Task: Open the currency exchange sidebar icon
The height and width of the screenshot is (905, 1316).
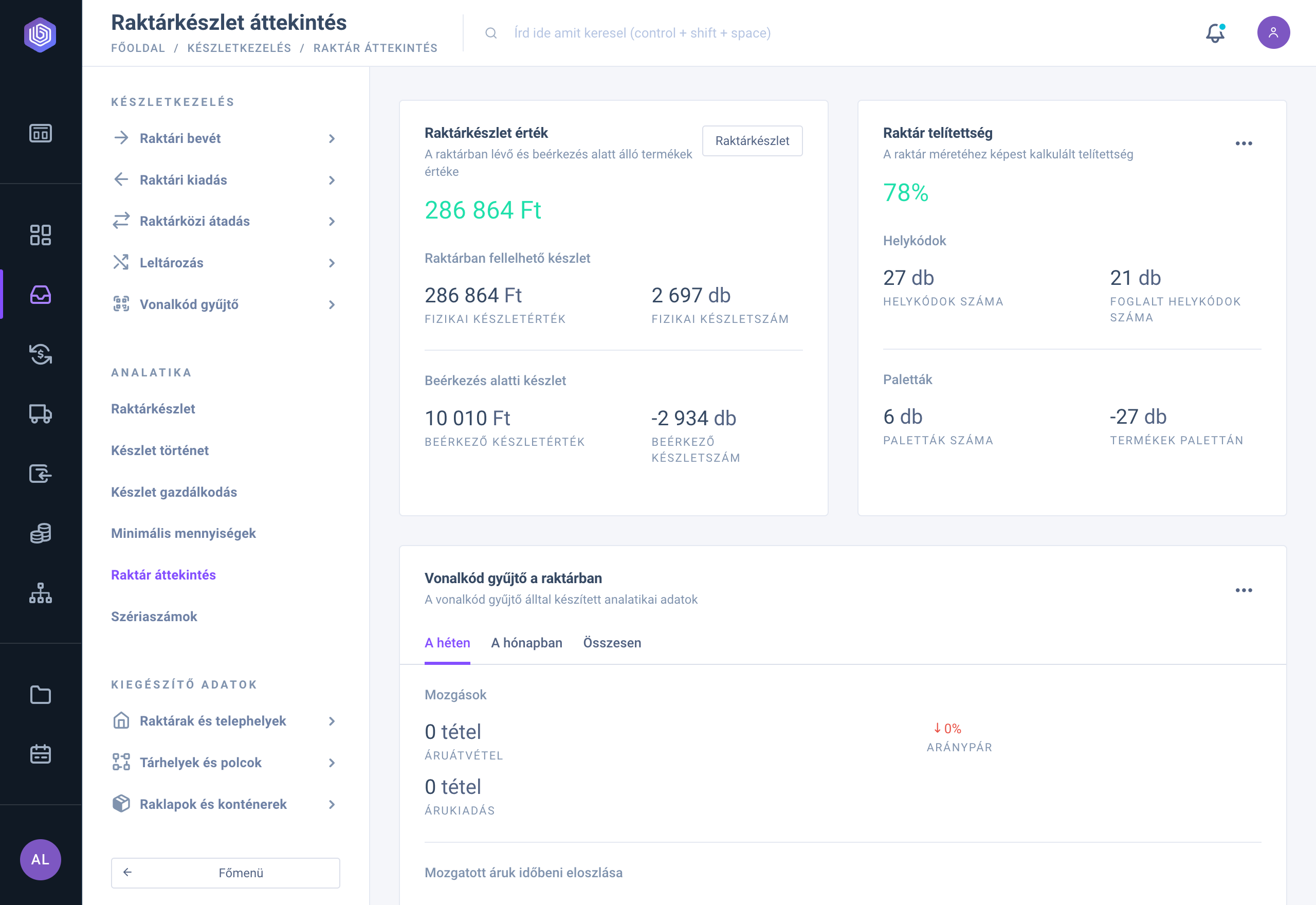Action: (40, 354)
